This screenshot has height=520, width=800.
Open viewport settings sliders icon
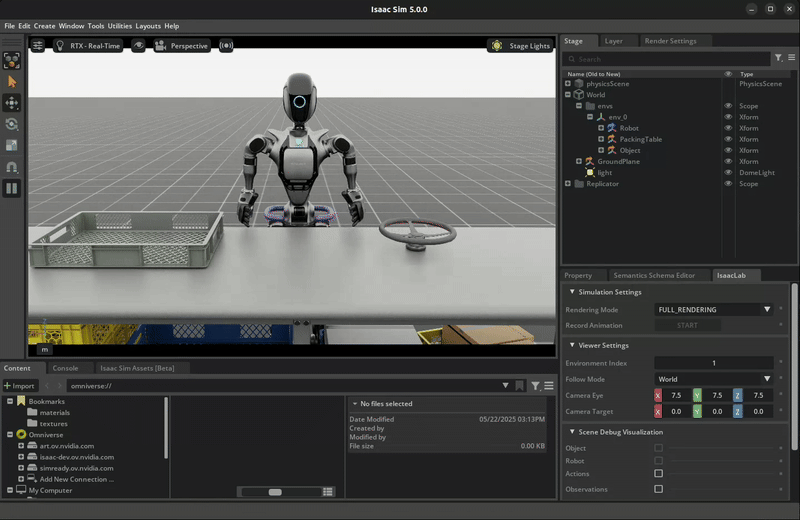point(38,45)
